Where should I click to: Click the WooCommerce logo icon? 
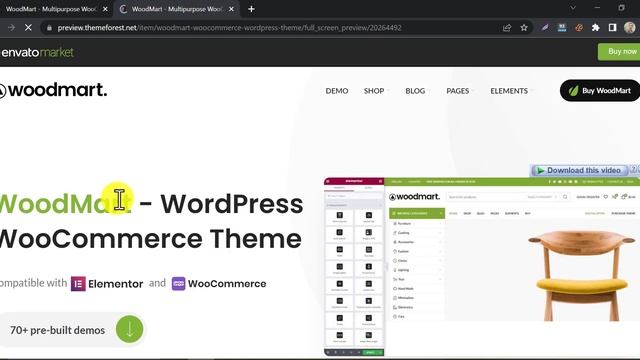click(x=178, y=284)
